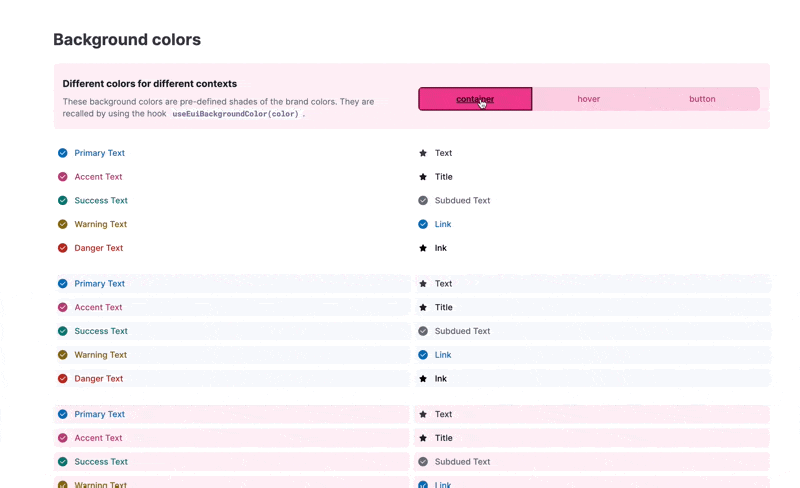Click the 'Warning Text' label in the gray-shaded list

[x=101, y=355]
